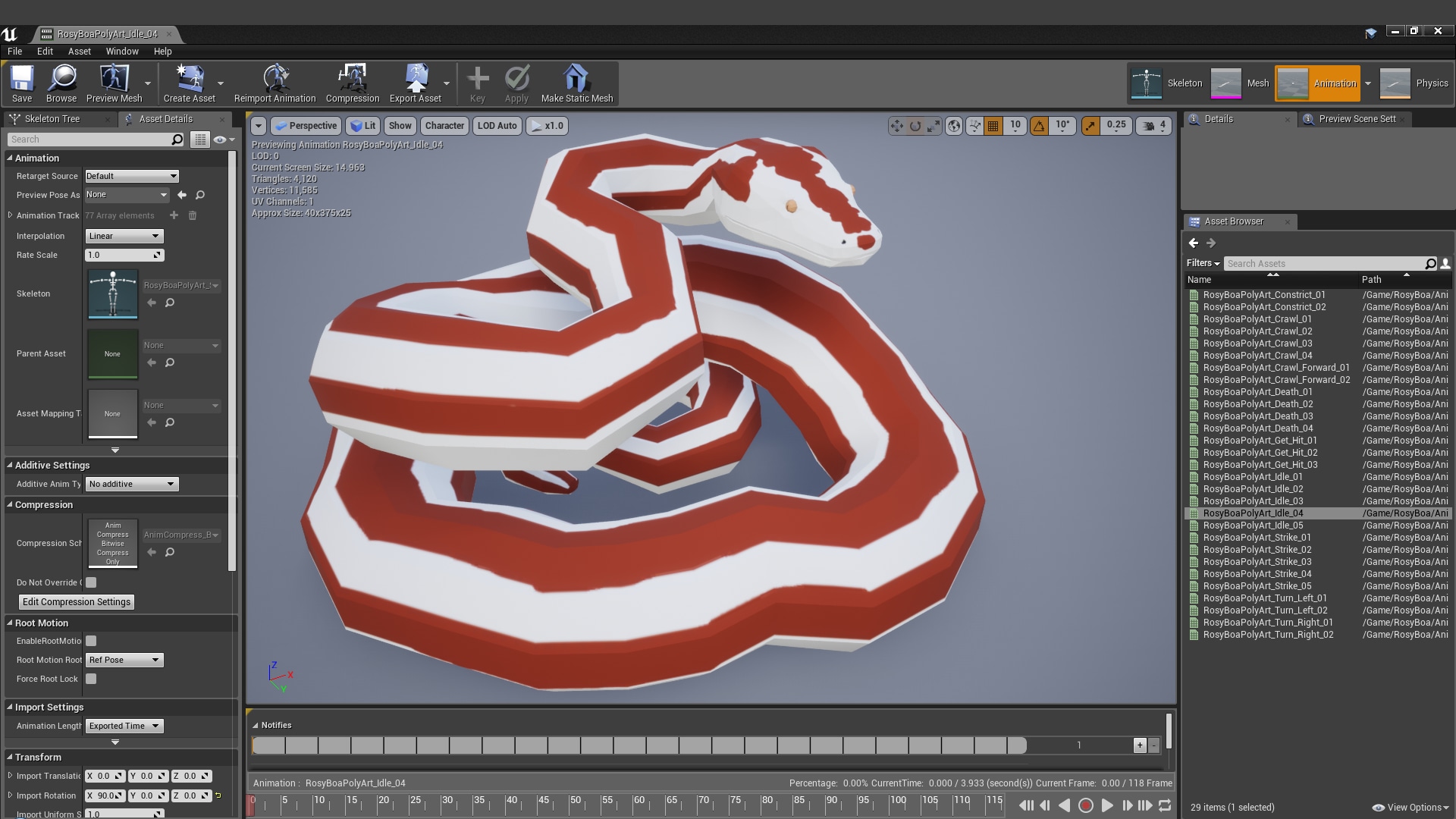Collapse the Root Motion section

click(9, 623)
